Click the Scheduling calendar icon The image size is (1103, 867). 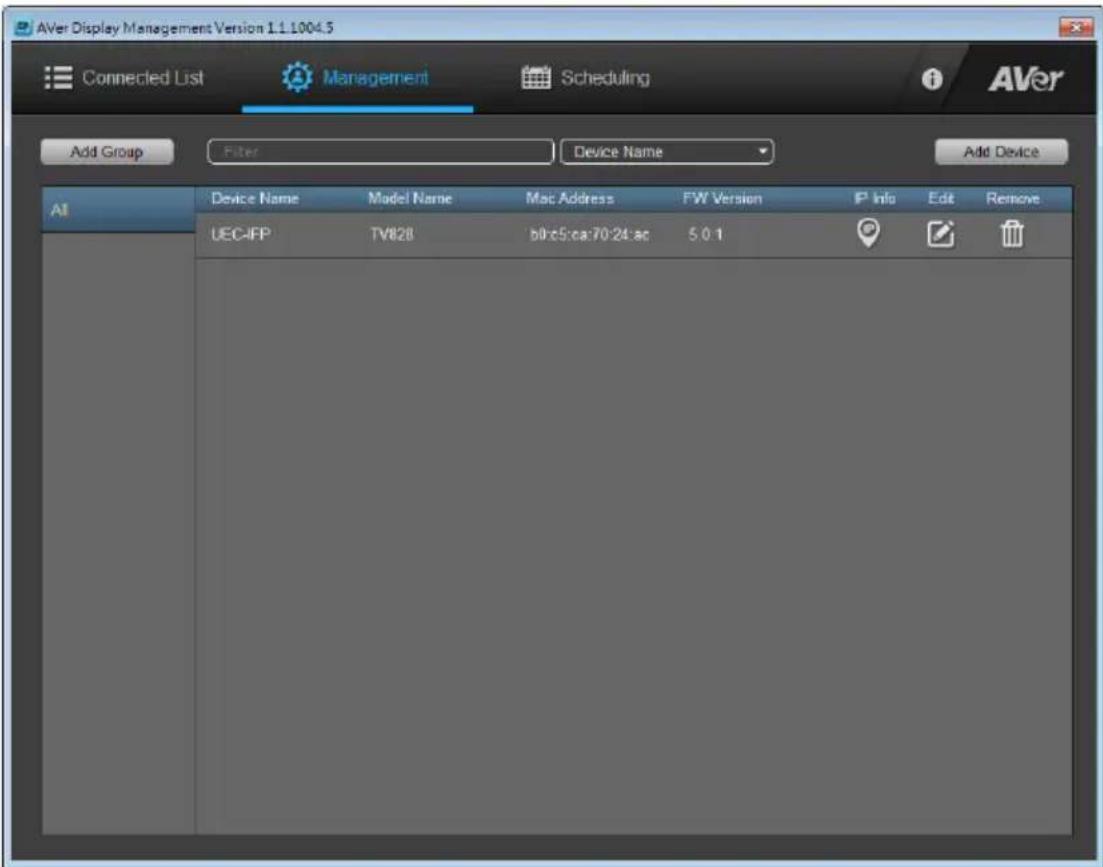pyautogui.click(x=536, y=77)
